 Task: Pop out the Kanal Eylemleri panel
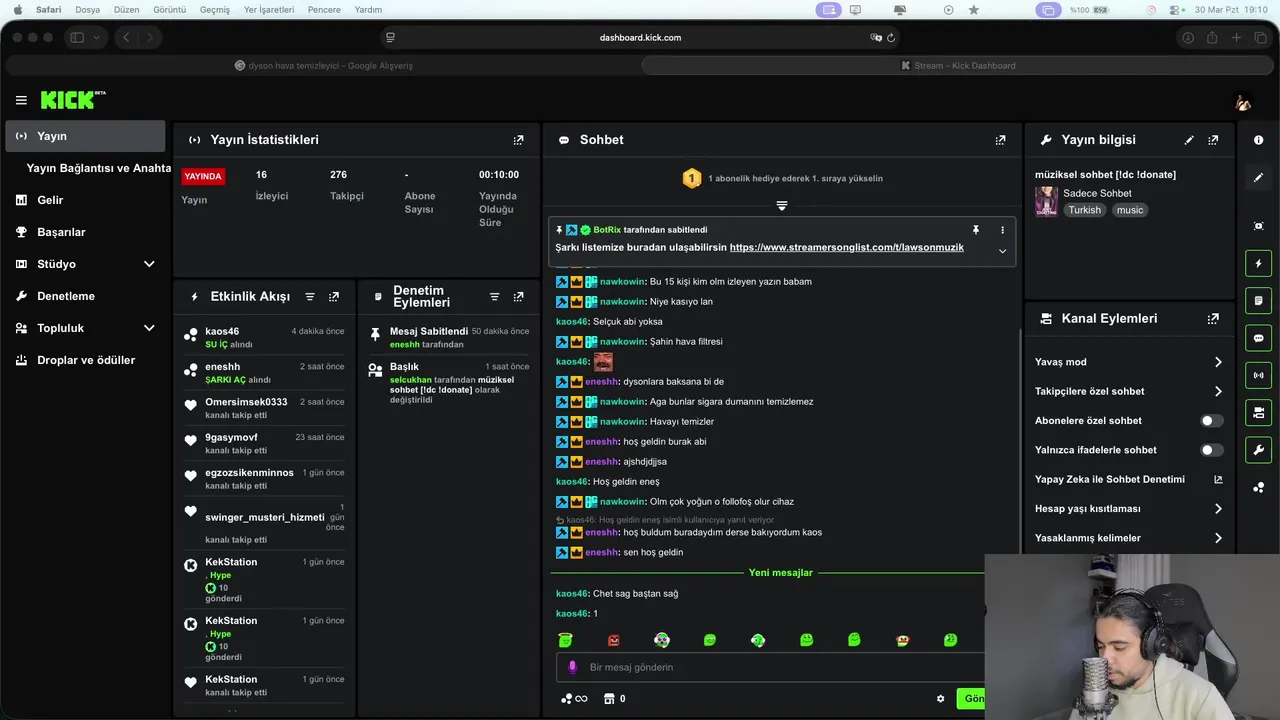click(1213, 319)
